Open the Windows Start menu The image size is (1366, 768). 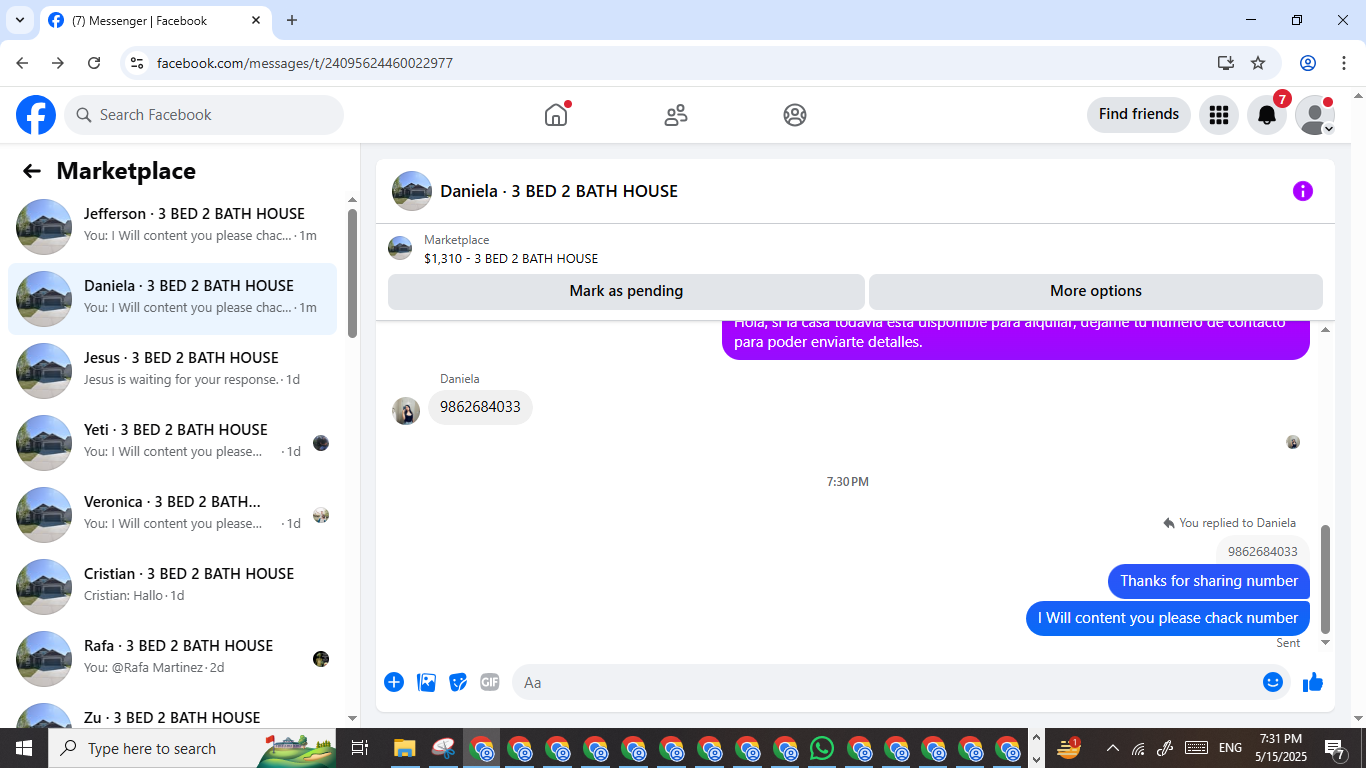(x=24, y=748)
